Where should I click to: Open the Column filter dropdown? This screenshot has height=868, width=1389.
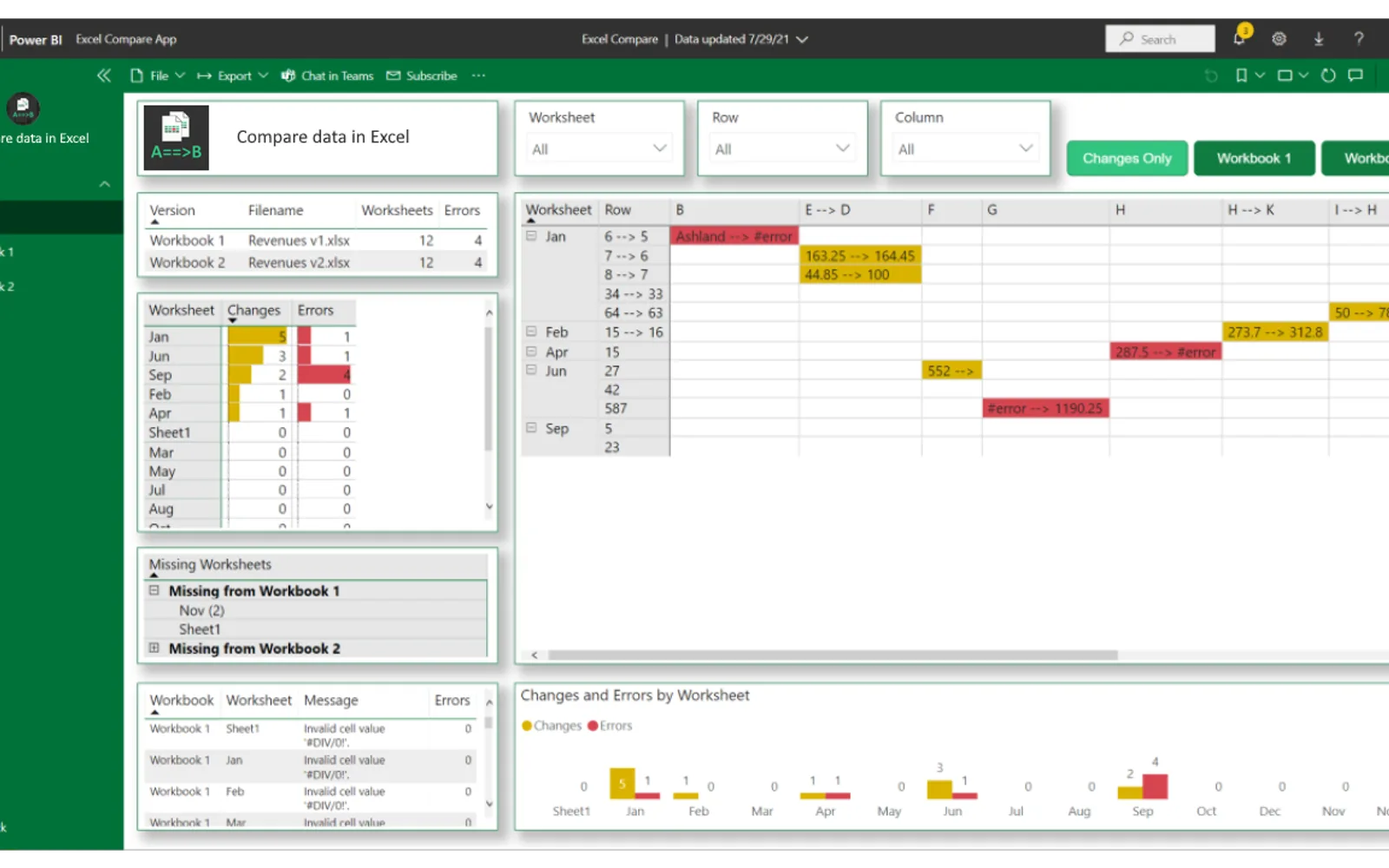(965, 149)
